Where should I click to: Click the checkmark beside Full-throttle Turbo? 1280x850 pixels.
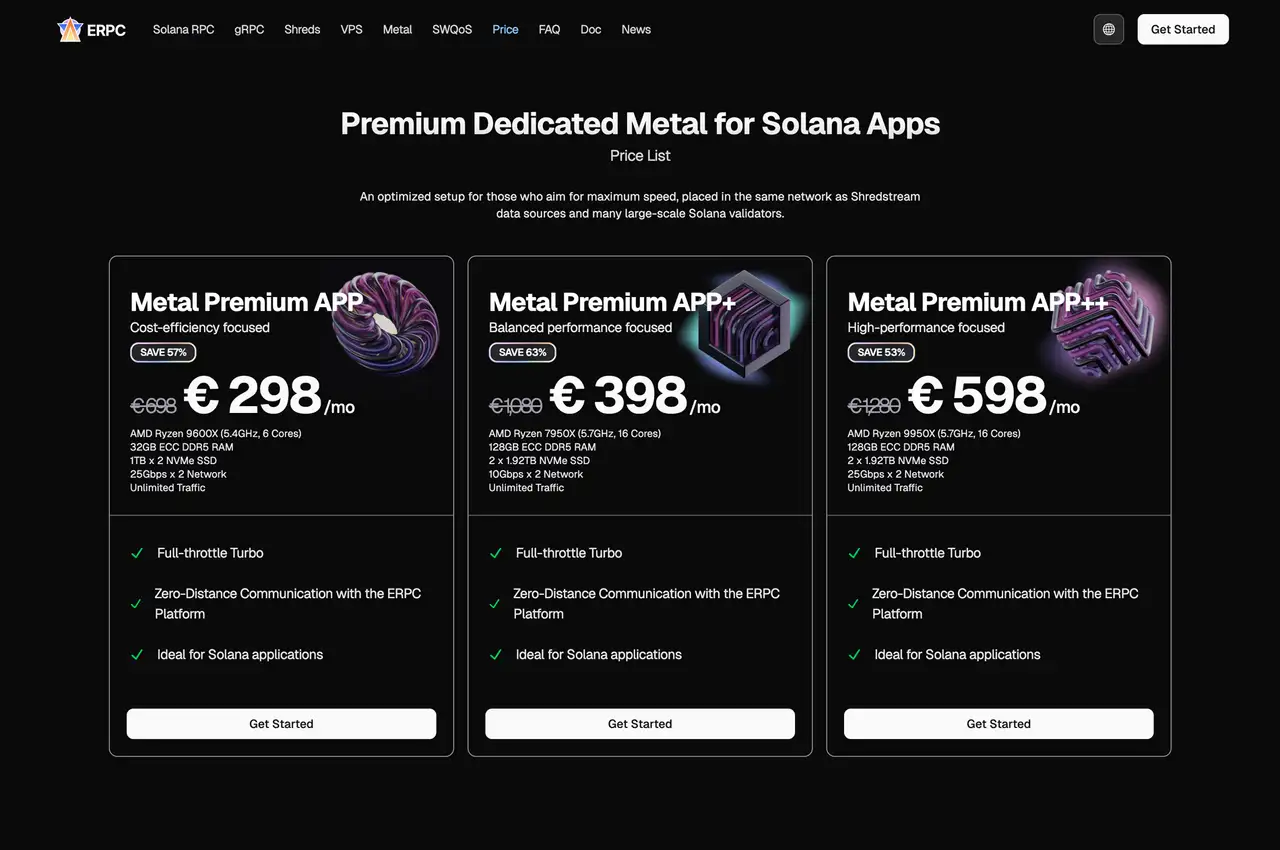[137, 553]
